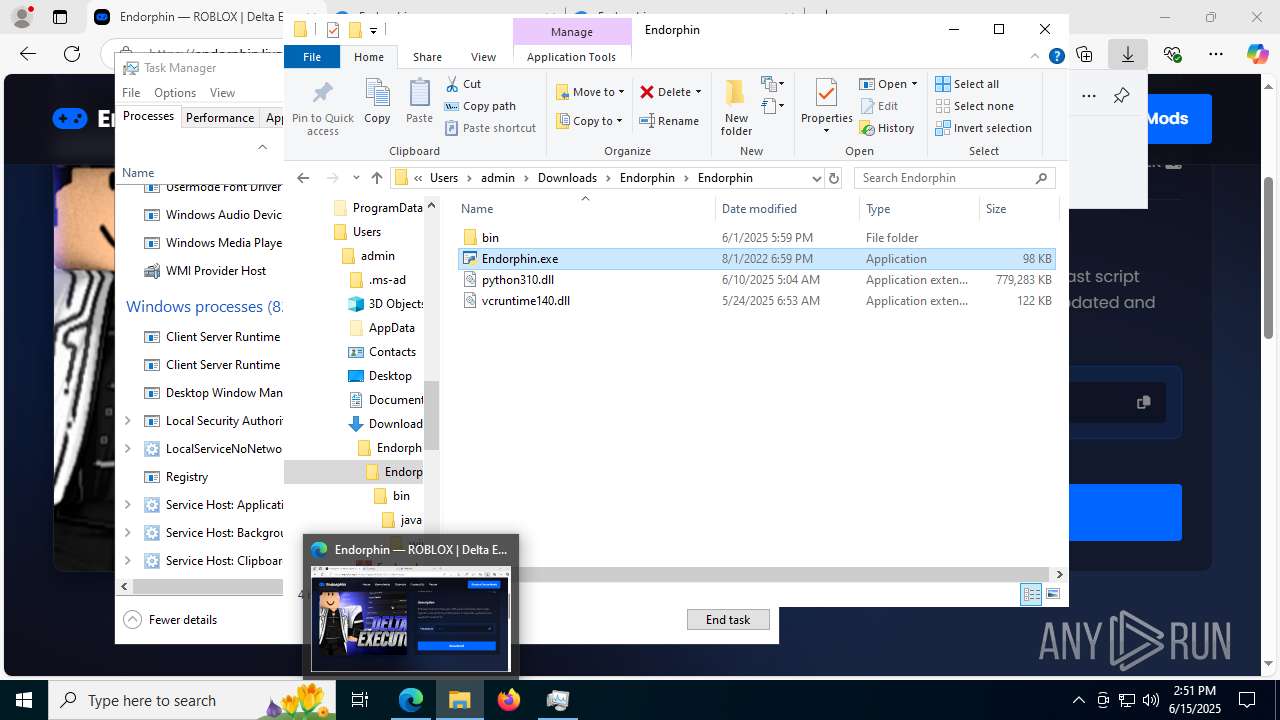Expand the address bar history dropdown
The image size is (1280, 720).
pos(816,178)
